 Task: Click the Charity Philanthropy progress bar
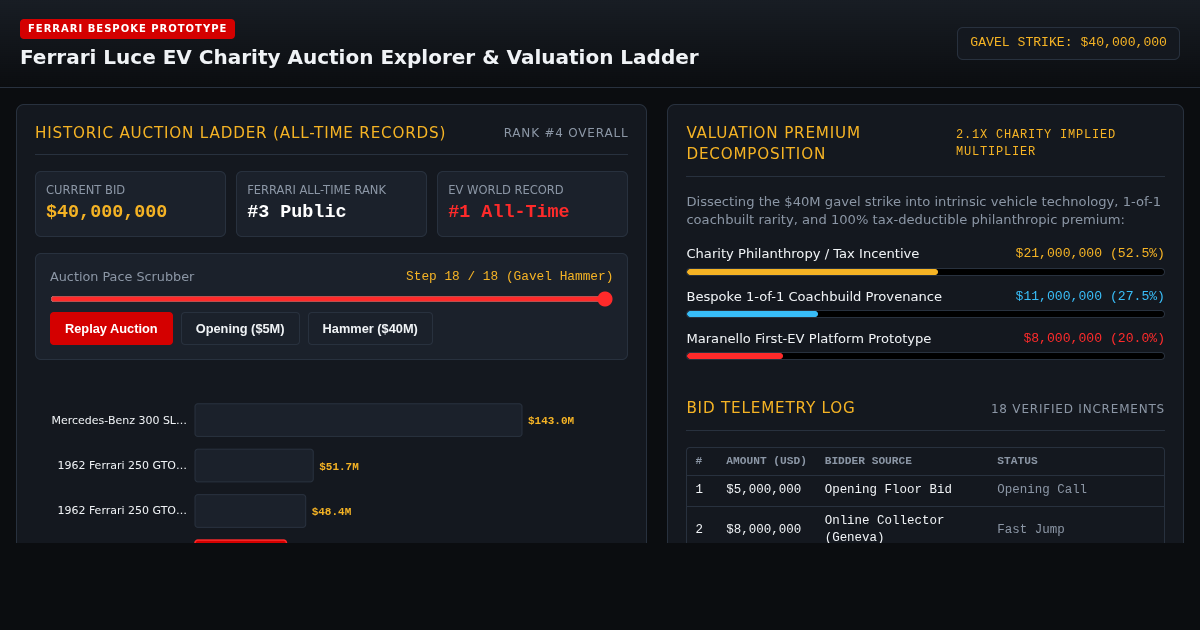tap(925, 272)
